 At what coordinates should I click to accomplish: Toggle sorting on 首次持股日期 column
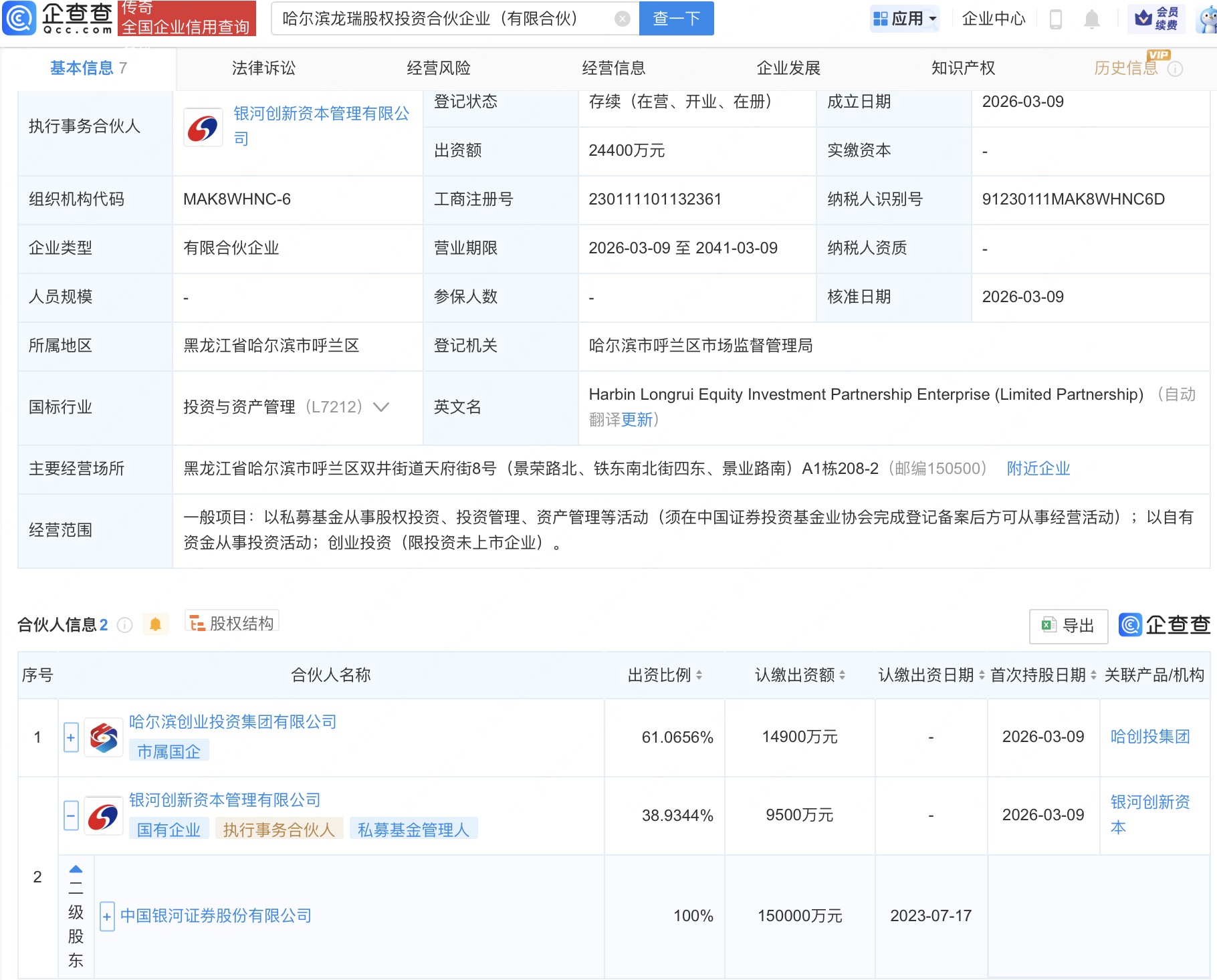click(x=1093, y=676)
